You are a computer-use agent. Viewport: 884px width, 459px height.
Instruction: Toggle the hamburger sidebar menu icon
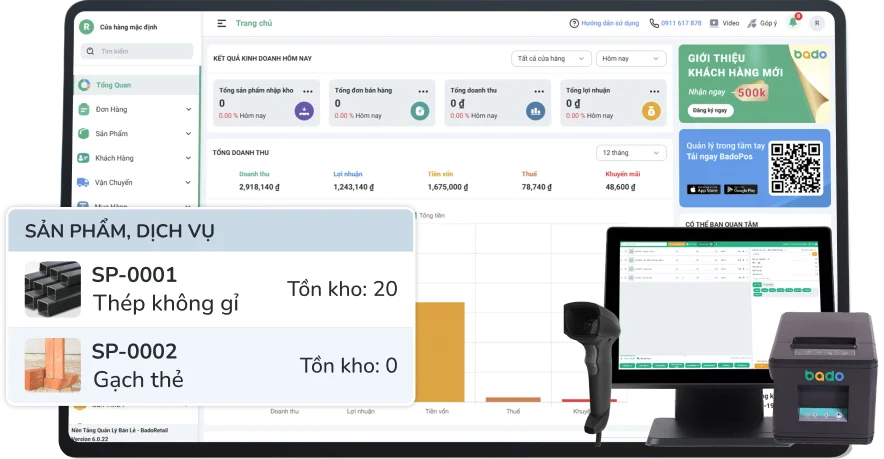tap(222, 23)
